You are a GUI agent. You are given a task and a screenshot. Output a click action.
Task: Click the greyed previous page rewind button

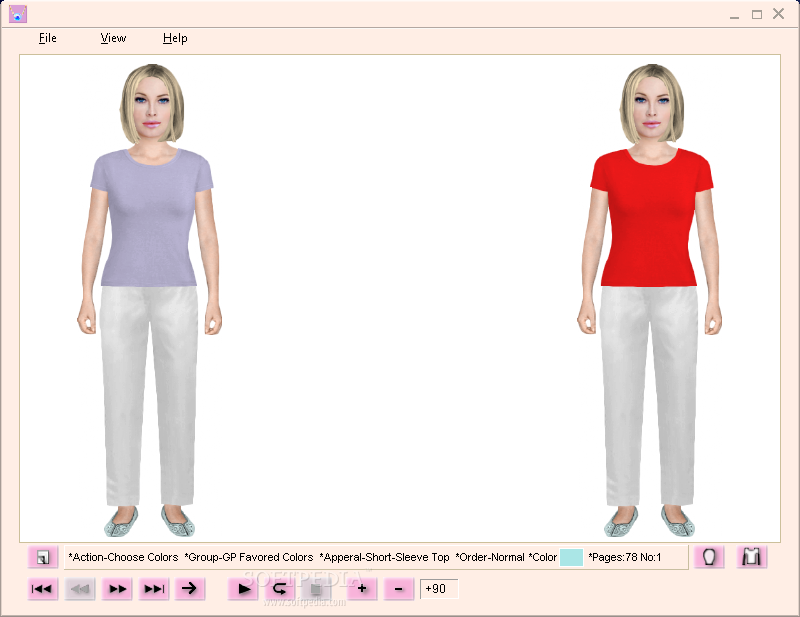80,589
